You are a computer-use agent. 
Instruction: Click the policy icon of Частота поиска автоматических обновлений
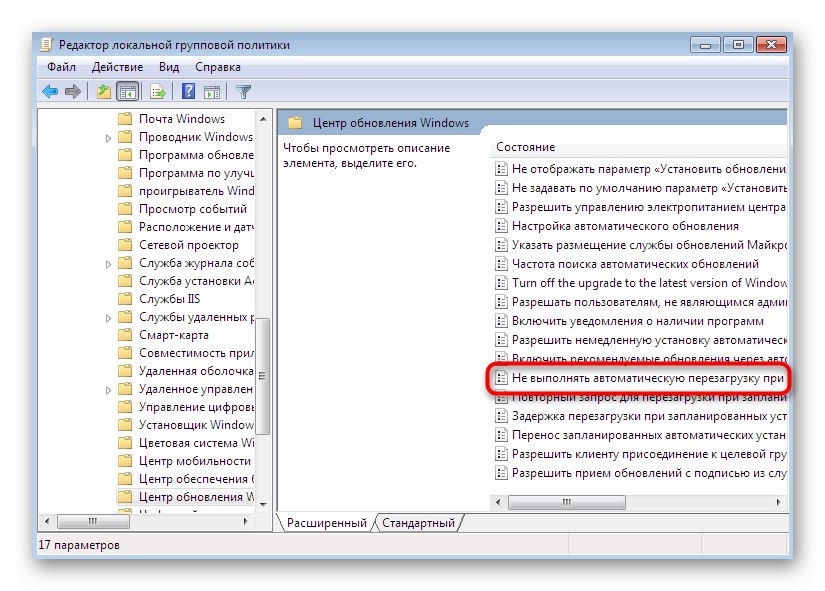[x=501, y=264]
